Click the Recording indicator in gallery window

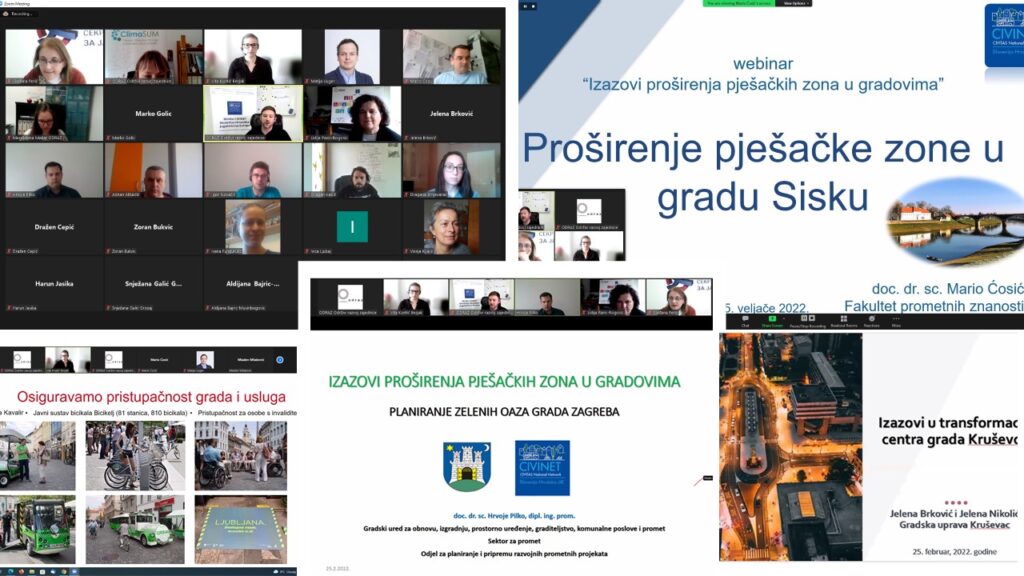[19, 14]
